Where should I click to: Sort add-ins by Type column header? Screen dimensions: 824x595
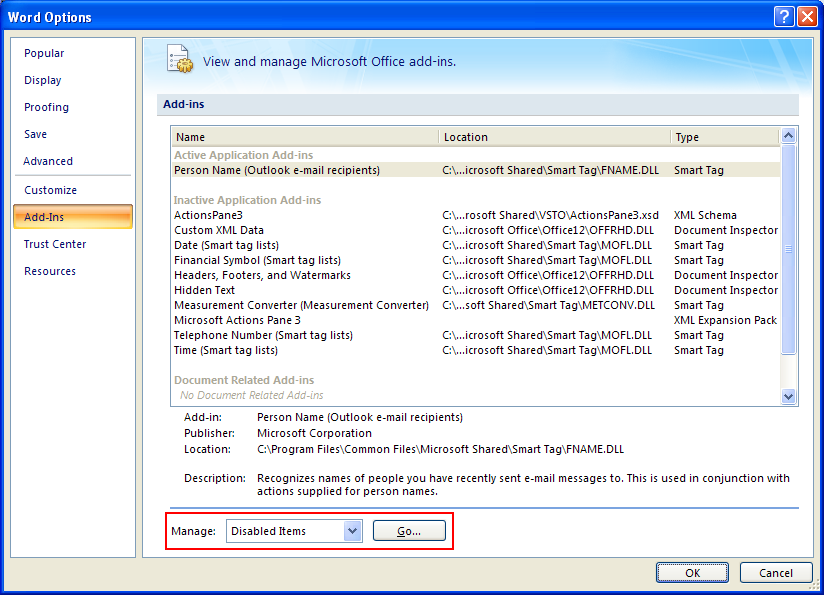click(x=724, y=137)
